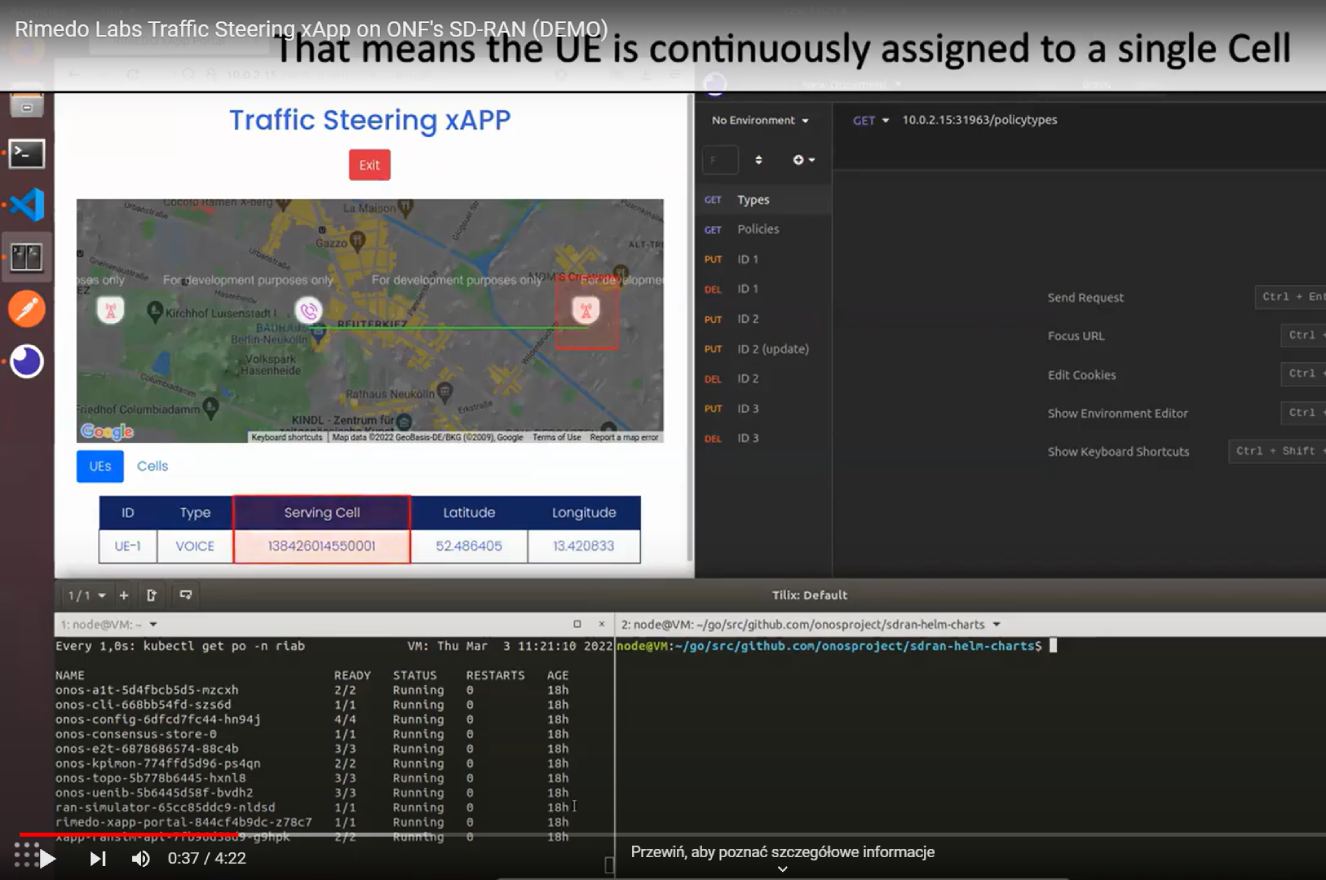Click the left cell tower marker on map
Image resolution: width=1326 pixels, height=880 pixels.
pos(110,310)
